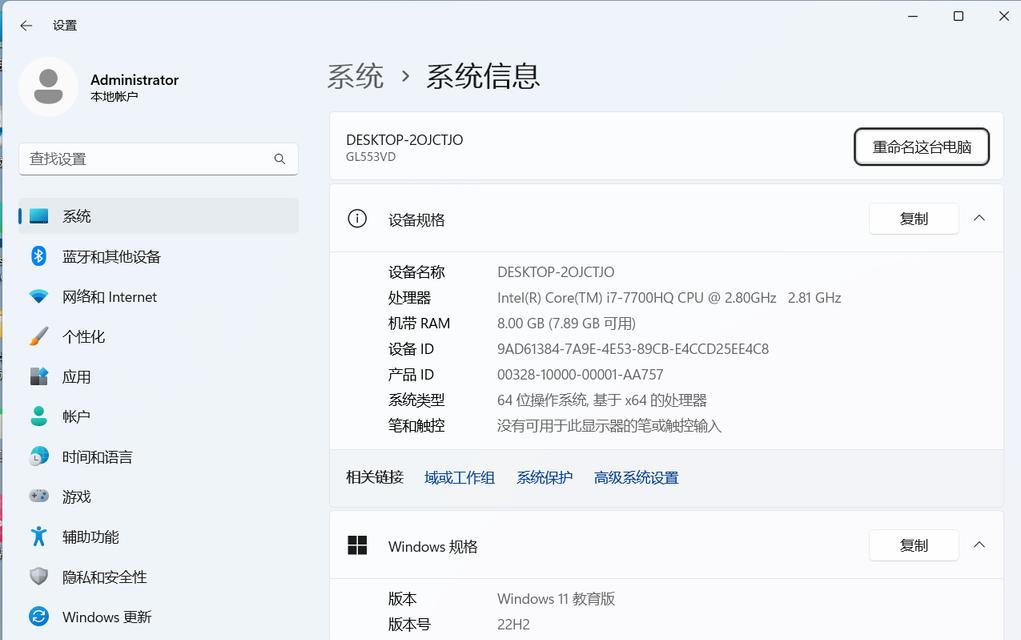Open 蓝牙和其他设备 settings
1021x640 pixels.
[159, 257]
